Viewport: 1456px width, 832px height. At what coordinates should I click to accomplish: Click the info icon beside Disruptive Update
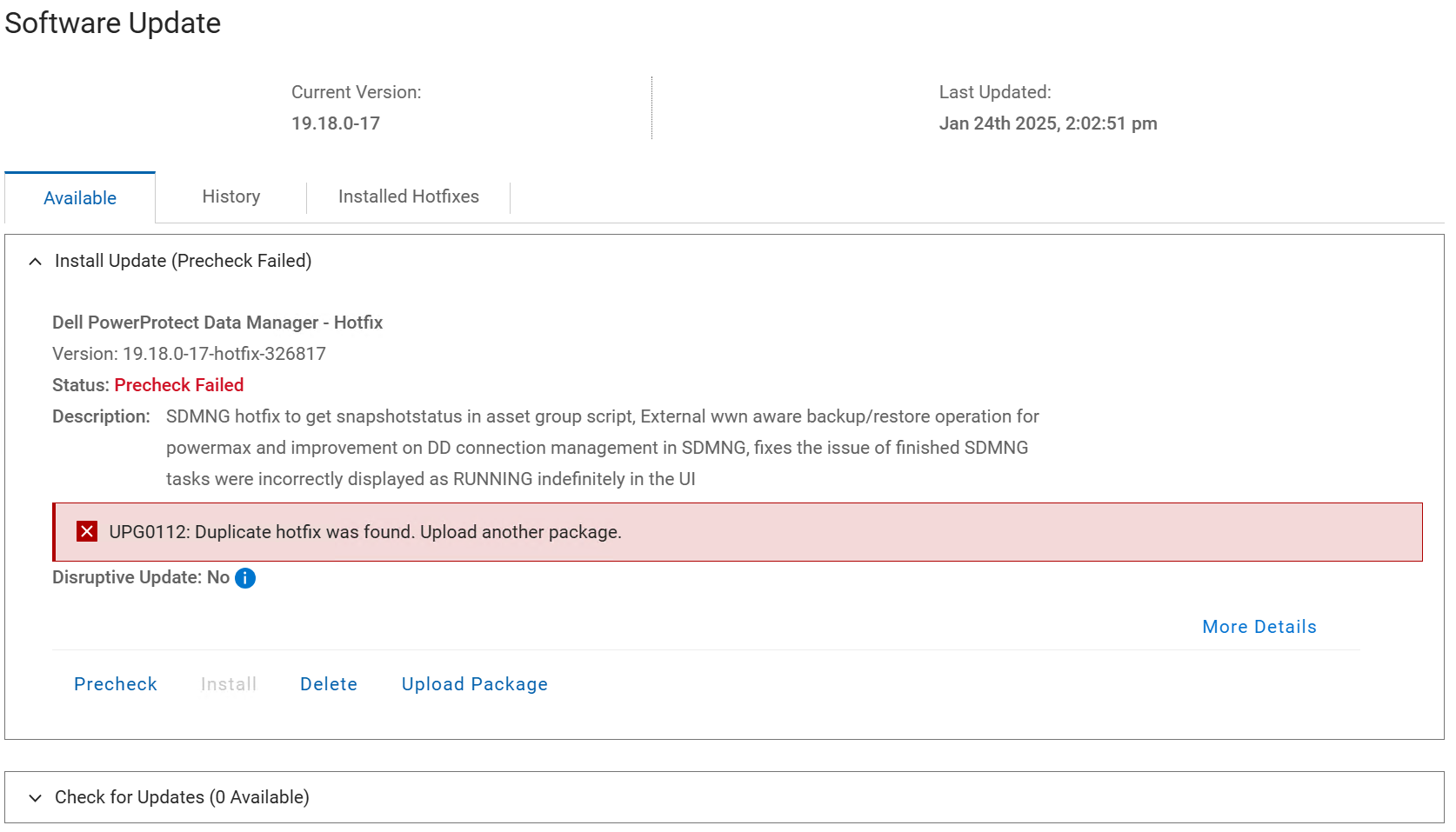click(x=244, y=577)
